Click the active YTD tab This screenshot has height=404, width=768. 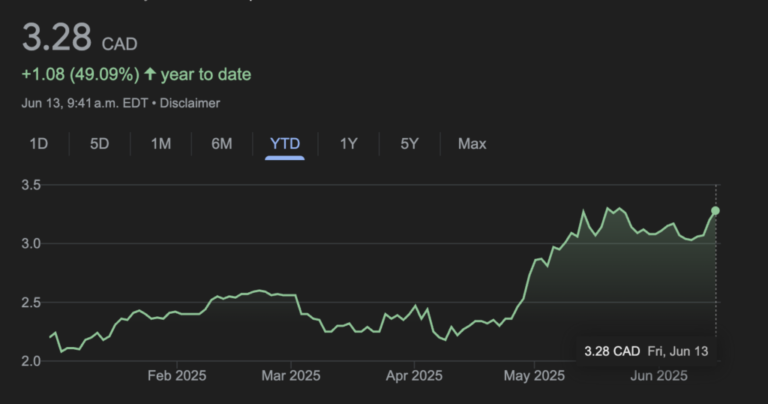point(285,143)
